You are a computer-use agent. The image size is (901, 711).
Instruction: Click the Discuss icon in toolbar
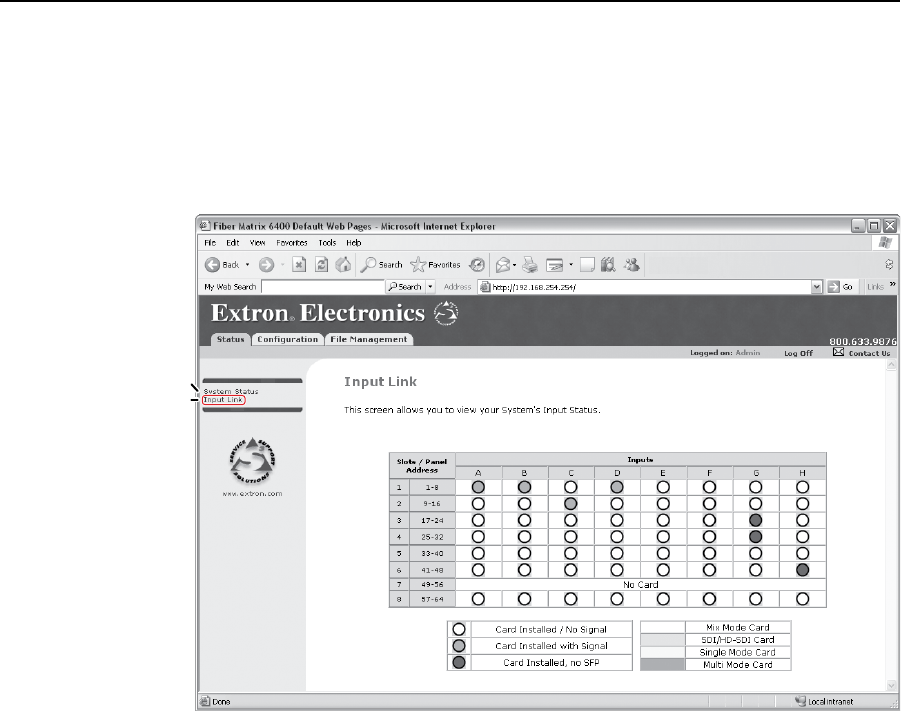click(x=587, y=265)
